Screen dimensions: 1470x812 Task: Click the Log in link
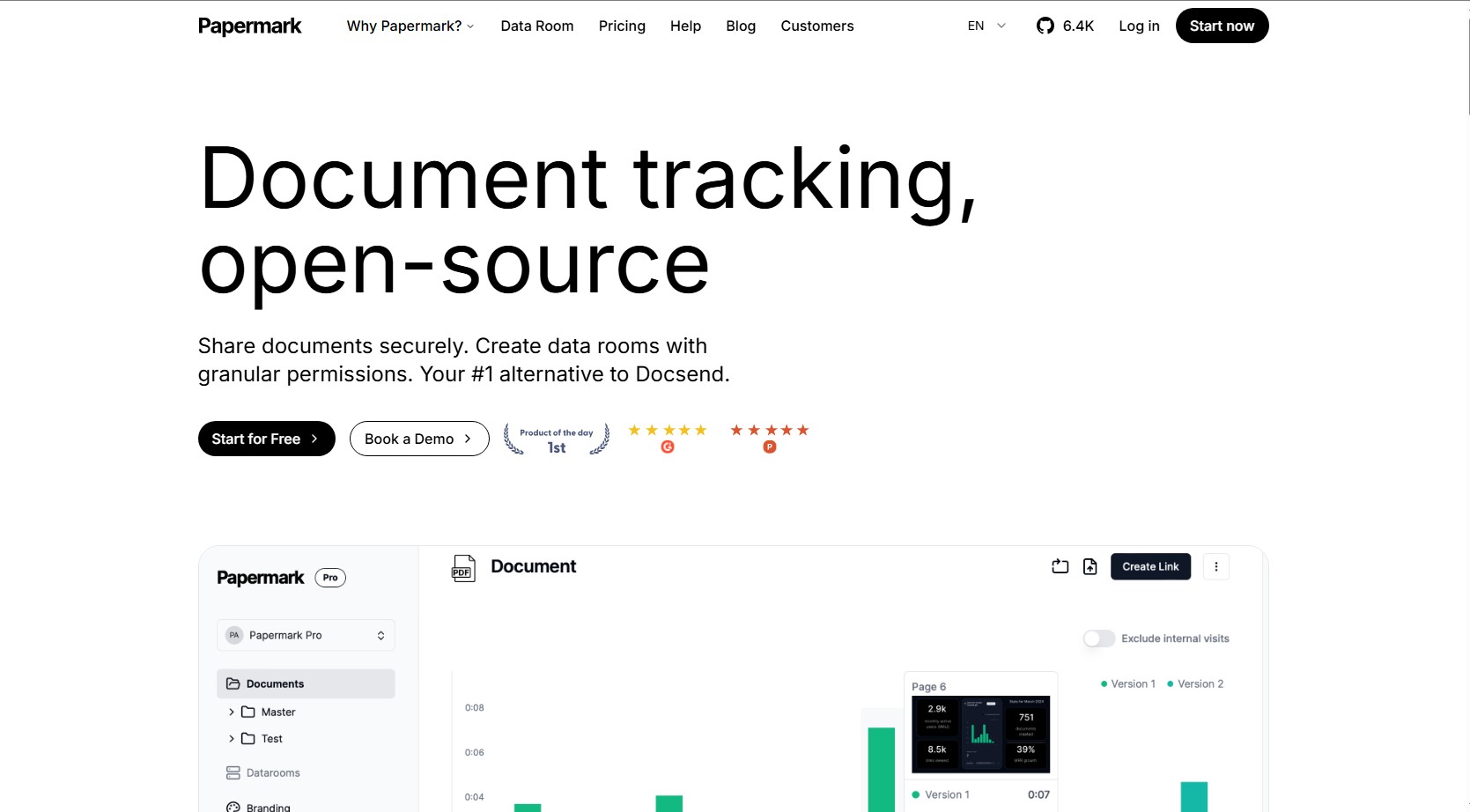click(1139, 26)
